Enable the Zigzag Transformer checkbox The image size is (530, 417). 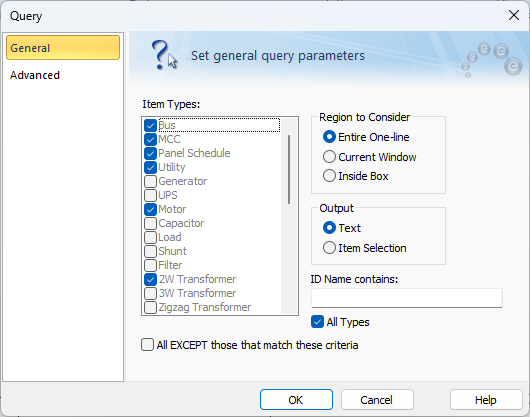click(x=150, y=308)
